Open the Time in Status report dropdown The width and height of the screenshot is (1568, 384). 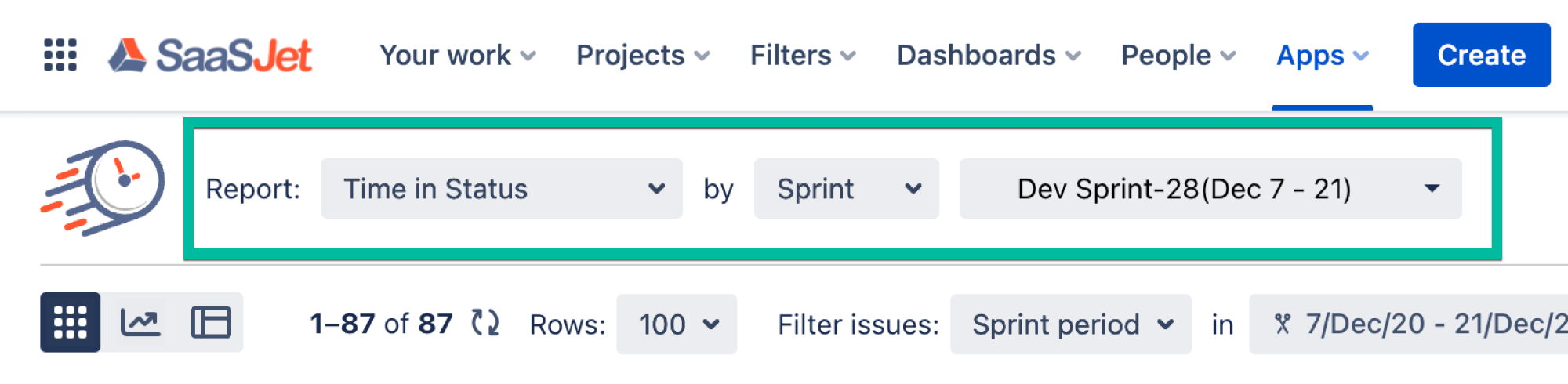click(501, 189)
